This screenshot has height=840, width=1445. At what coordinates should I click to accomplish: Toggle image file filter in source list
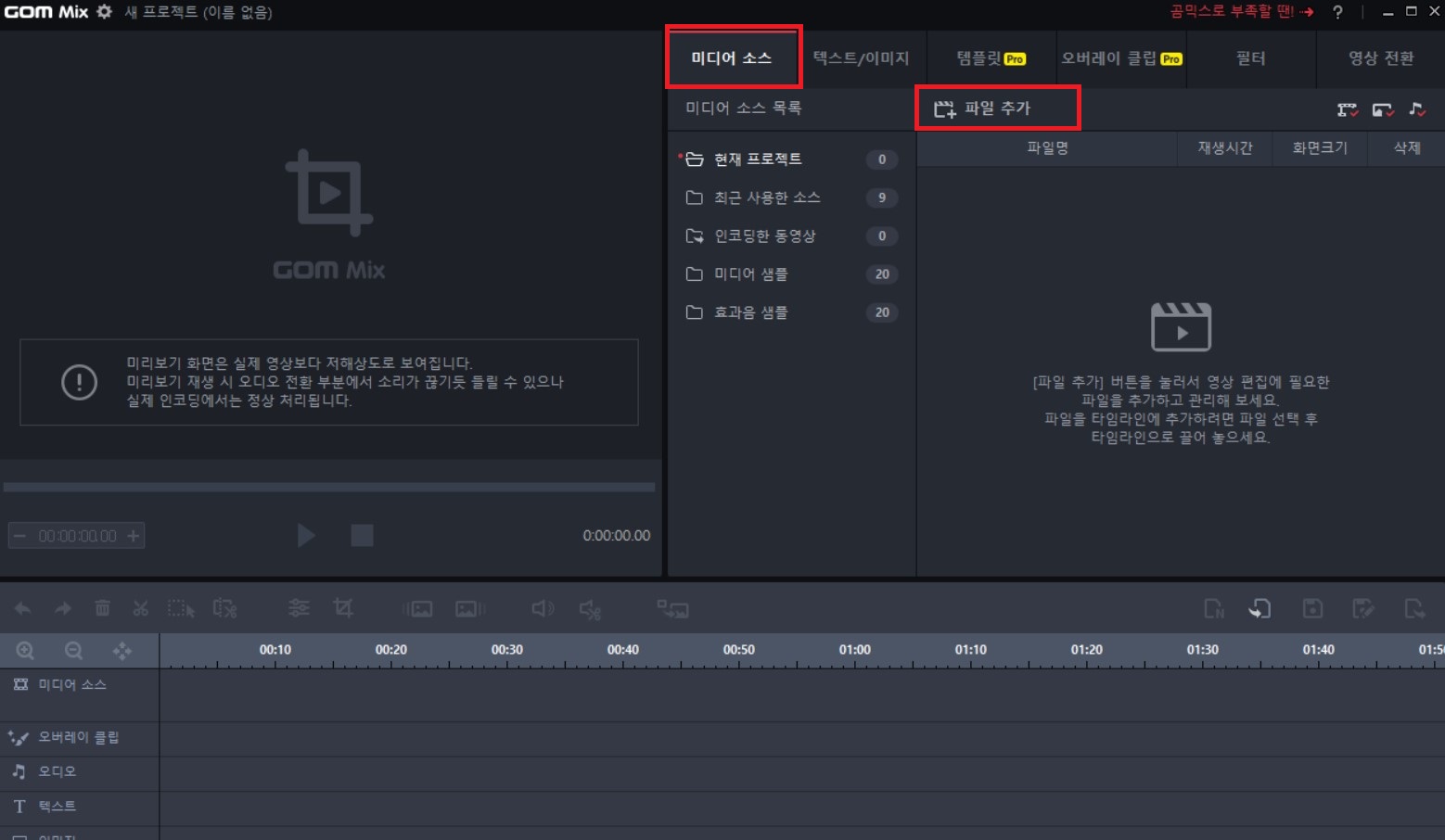[1383, 109]
